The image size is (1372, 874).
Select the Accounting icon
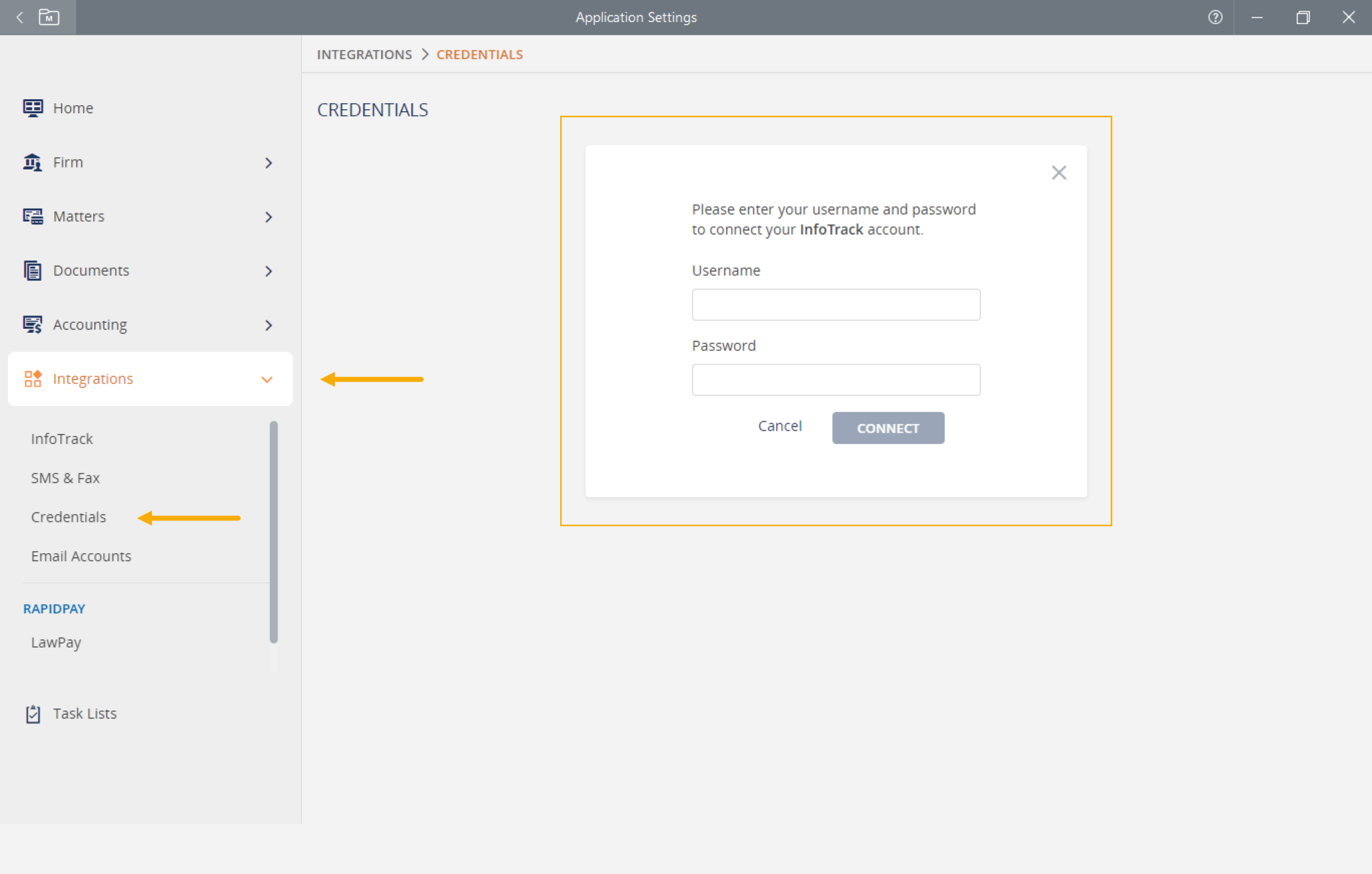32,325
